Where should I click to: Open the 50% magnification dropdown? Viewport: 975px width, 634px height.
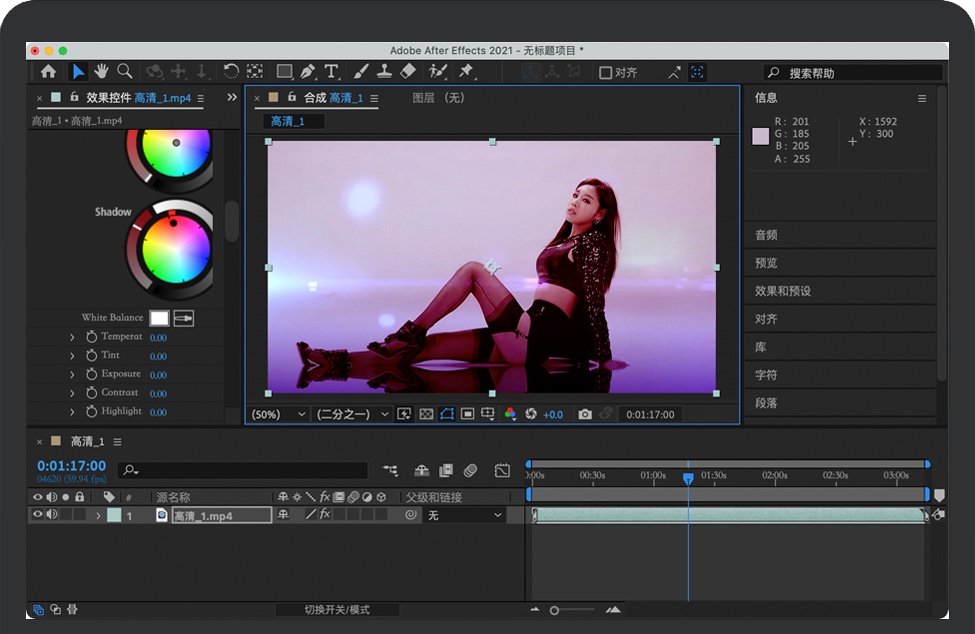pyautogui.click(x=279, y=414)
